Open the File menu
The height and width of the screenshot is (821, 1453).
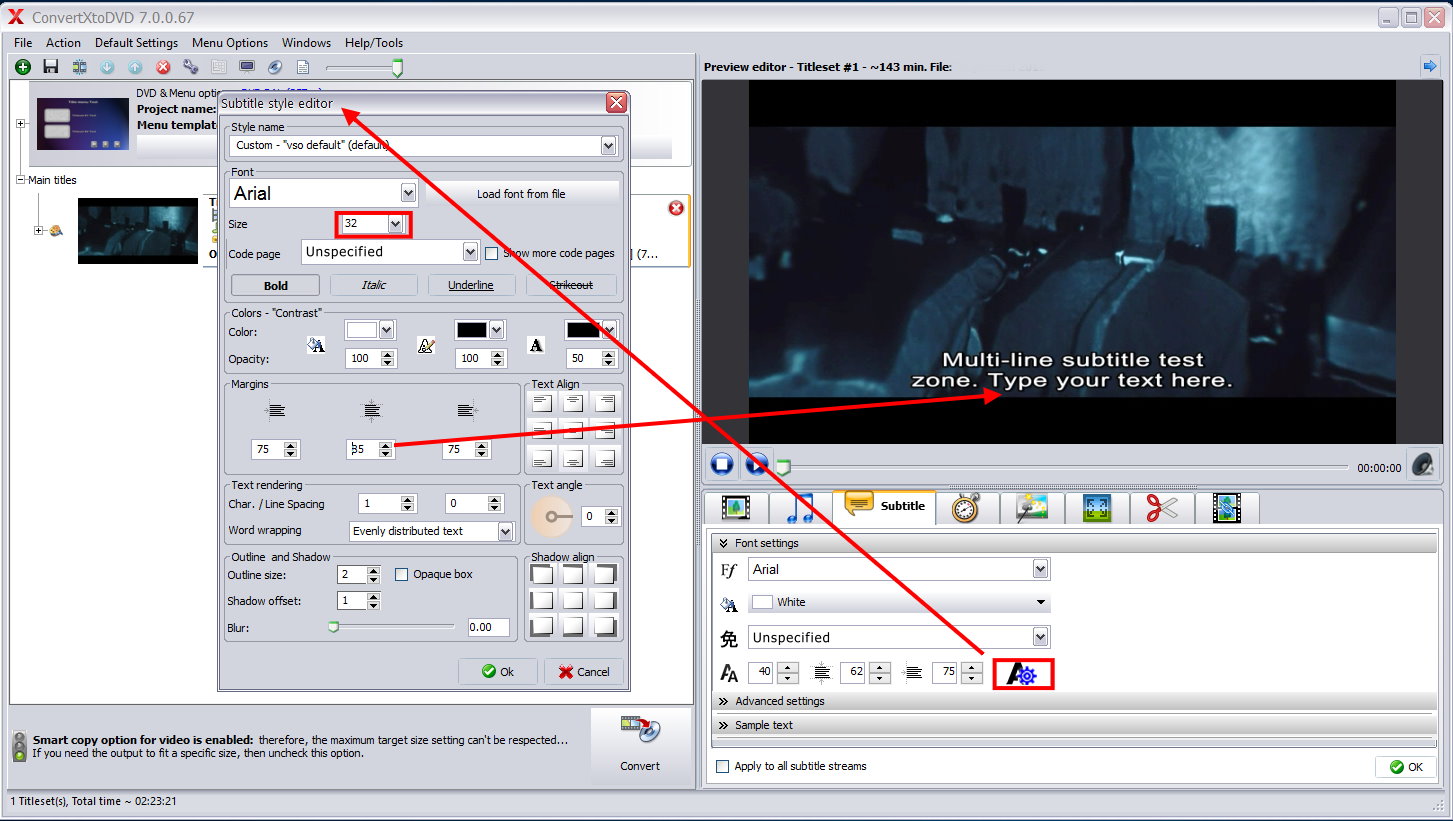[x=23, y=43]
